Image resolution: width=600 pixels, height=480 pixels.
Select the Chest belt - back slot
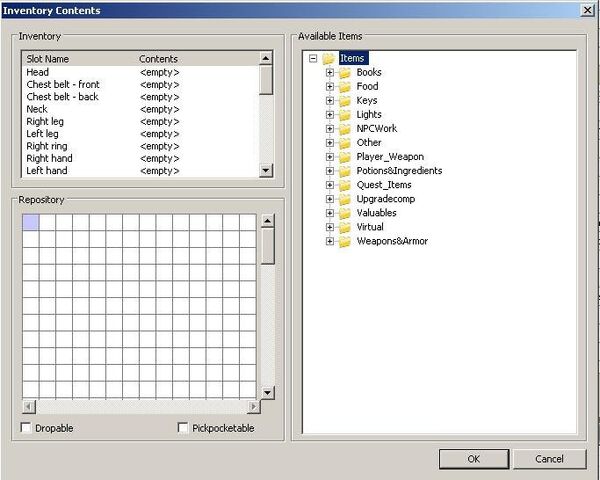pyautogui.click(x=140, y=97)
